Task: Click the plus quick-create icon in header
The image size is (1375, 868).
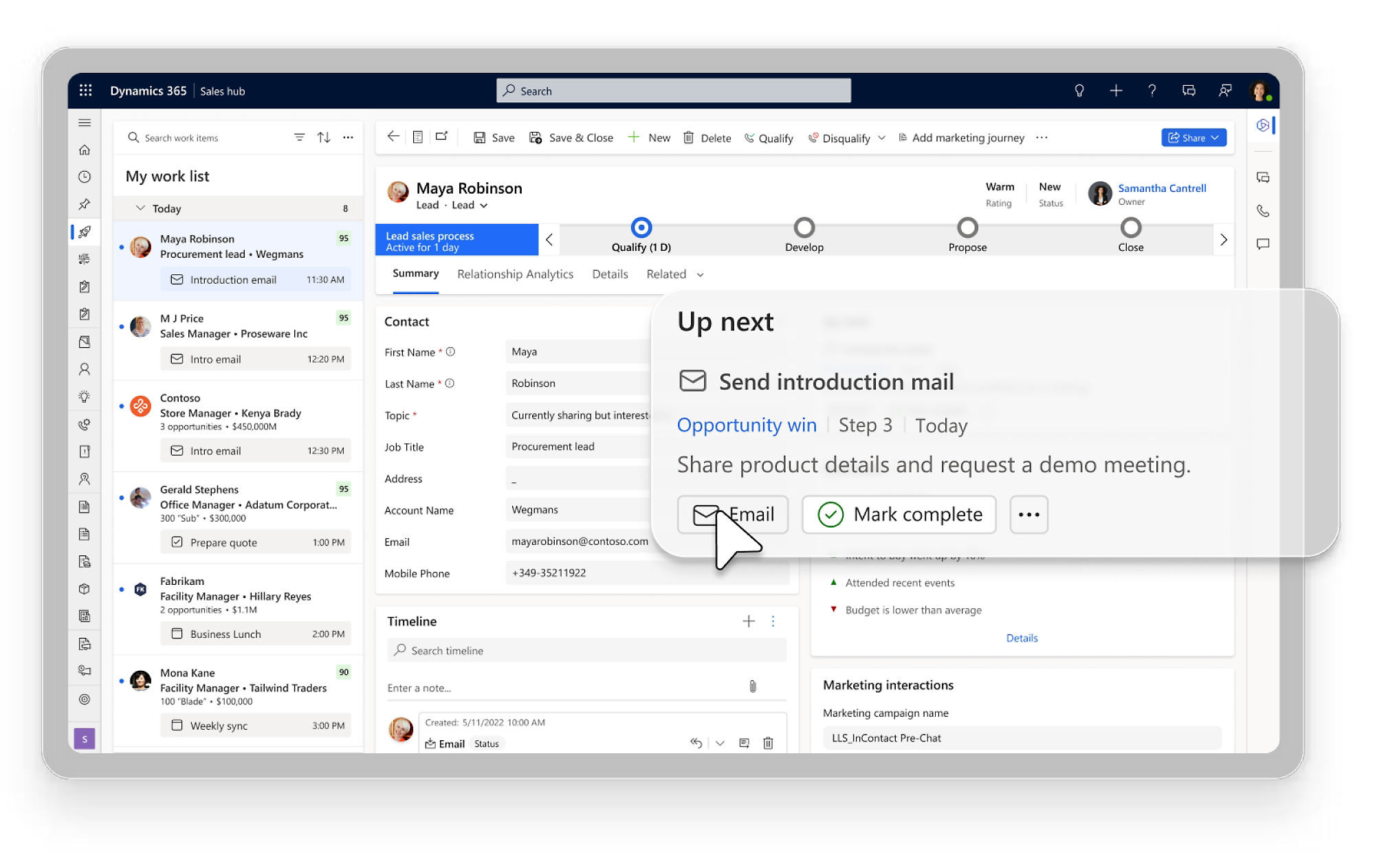Action: [1116, 91]
